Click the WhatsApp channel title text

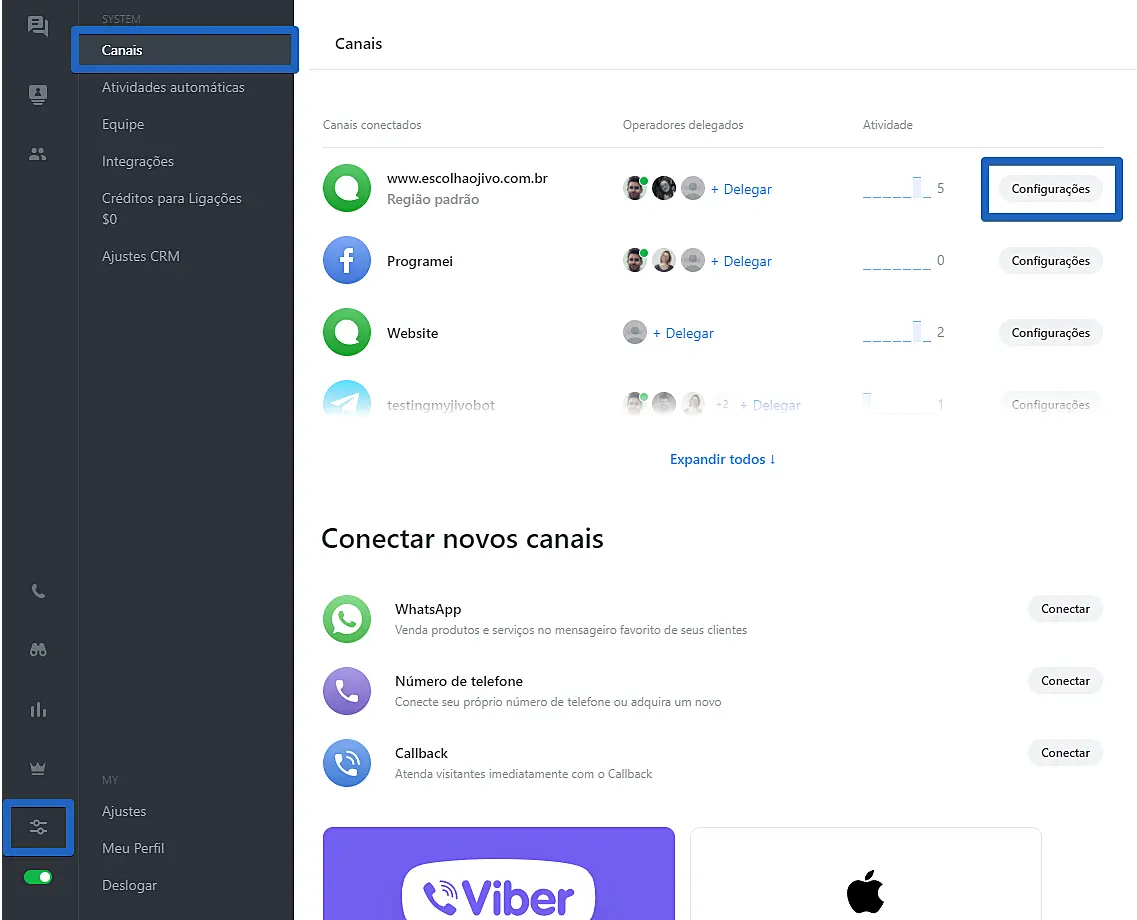point(428,609)
